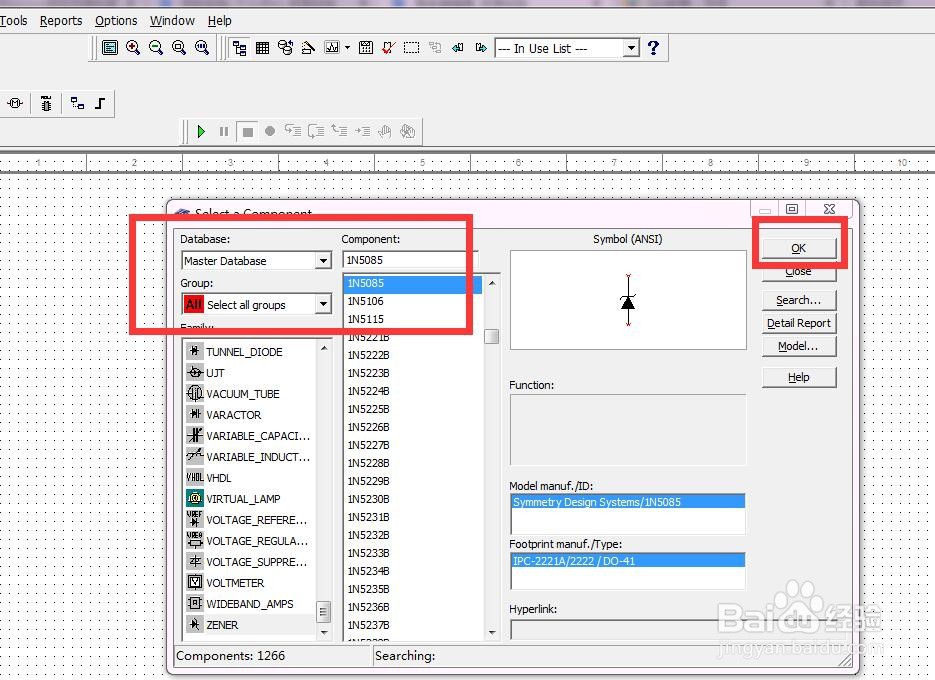Screen dimensions: 935x680
Task: Open the Postprocessor icon
Action: pyautogui.click(x=366, y=48)
